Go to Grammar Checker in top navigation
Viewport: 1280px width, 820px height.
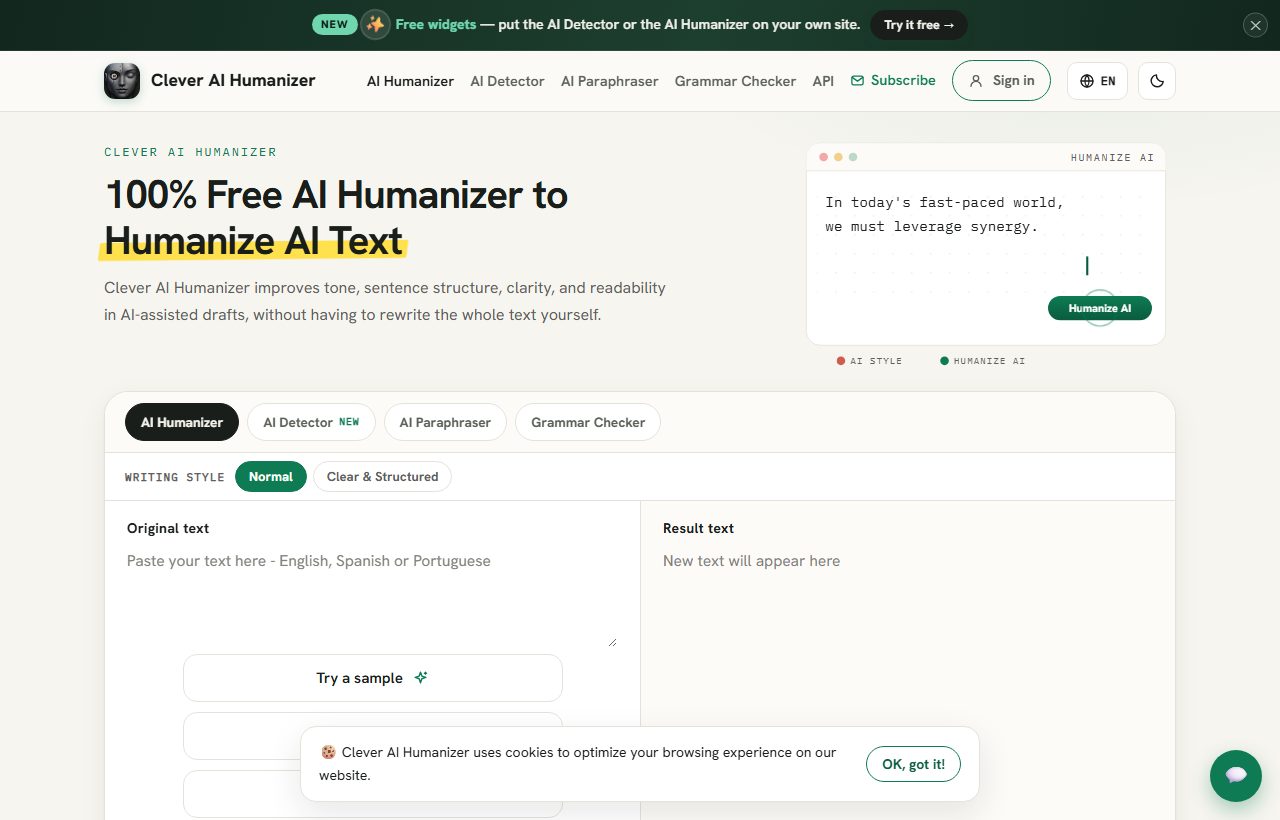[x=735, y=81]
